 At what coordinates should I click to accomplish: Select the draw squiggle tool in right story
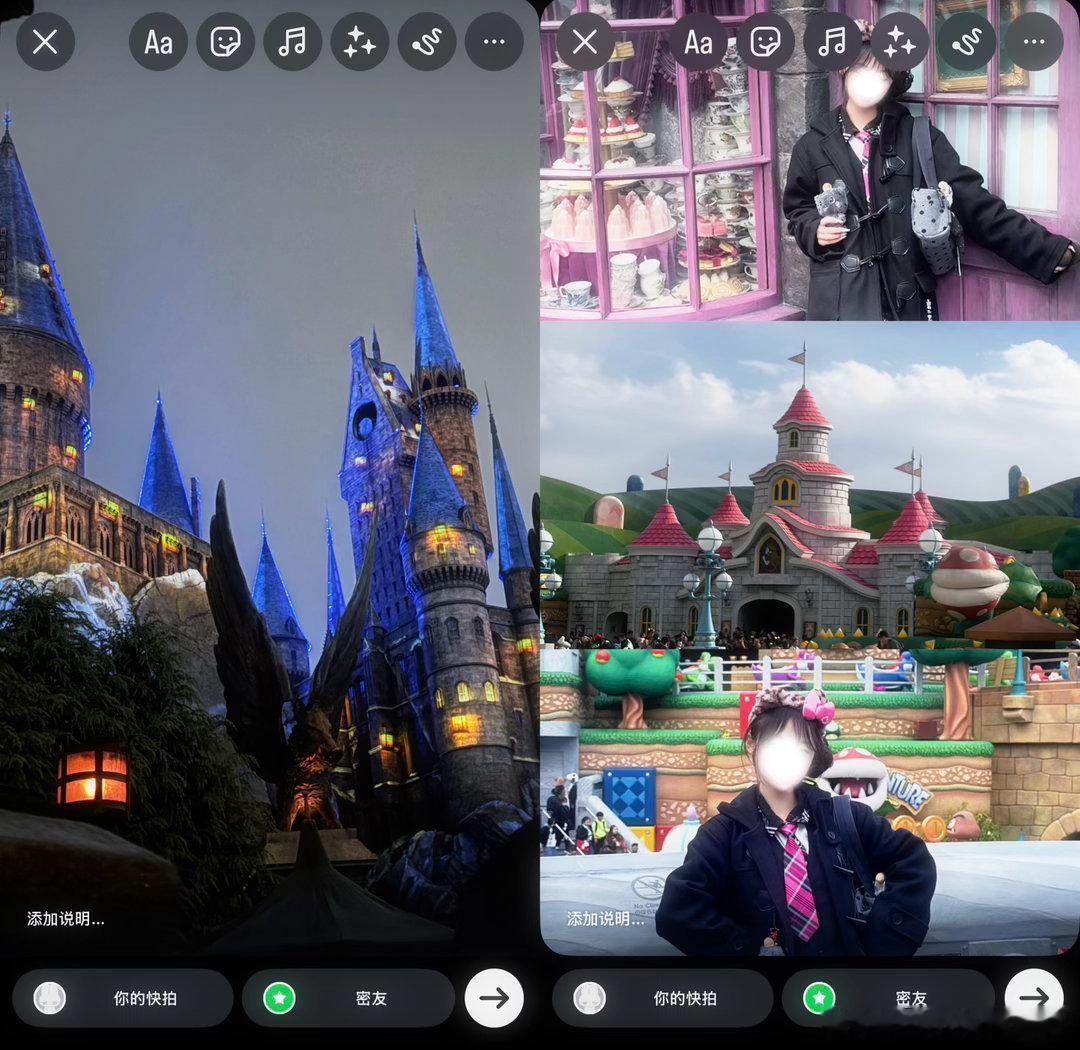(x=967, y=42)
